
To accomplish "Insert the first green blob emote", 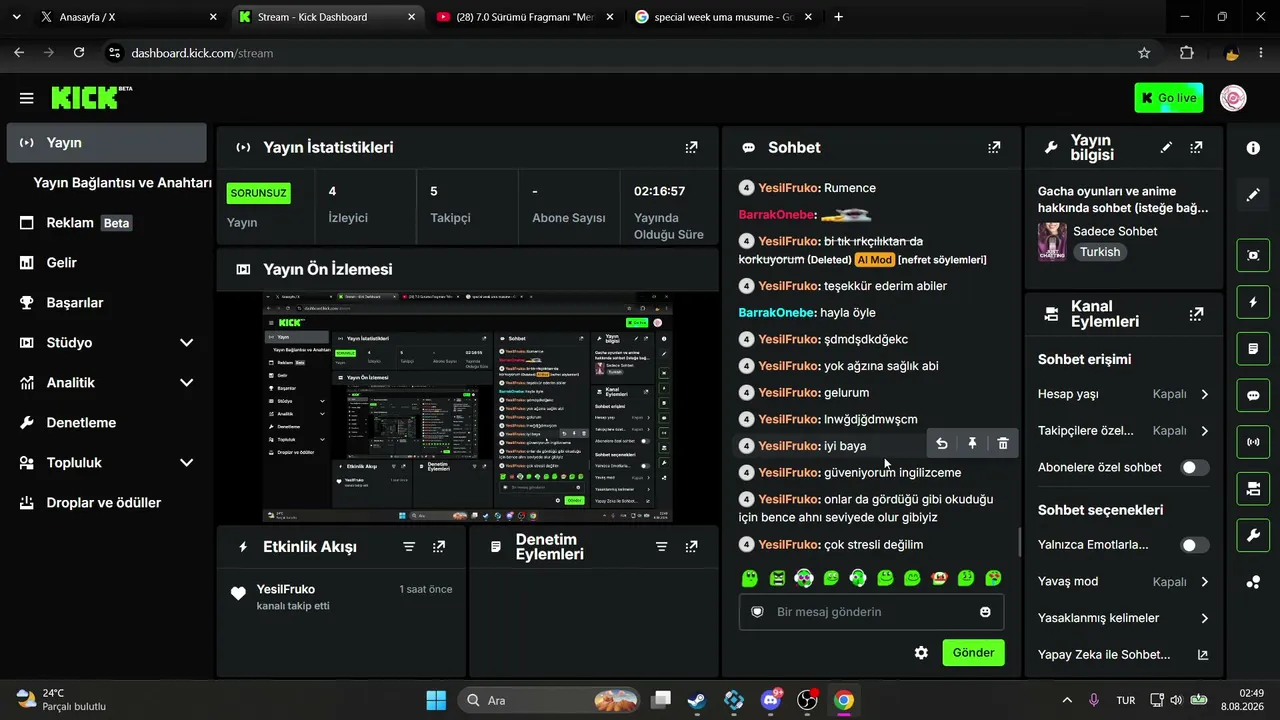I will (x=750, y=578).
